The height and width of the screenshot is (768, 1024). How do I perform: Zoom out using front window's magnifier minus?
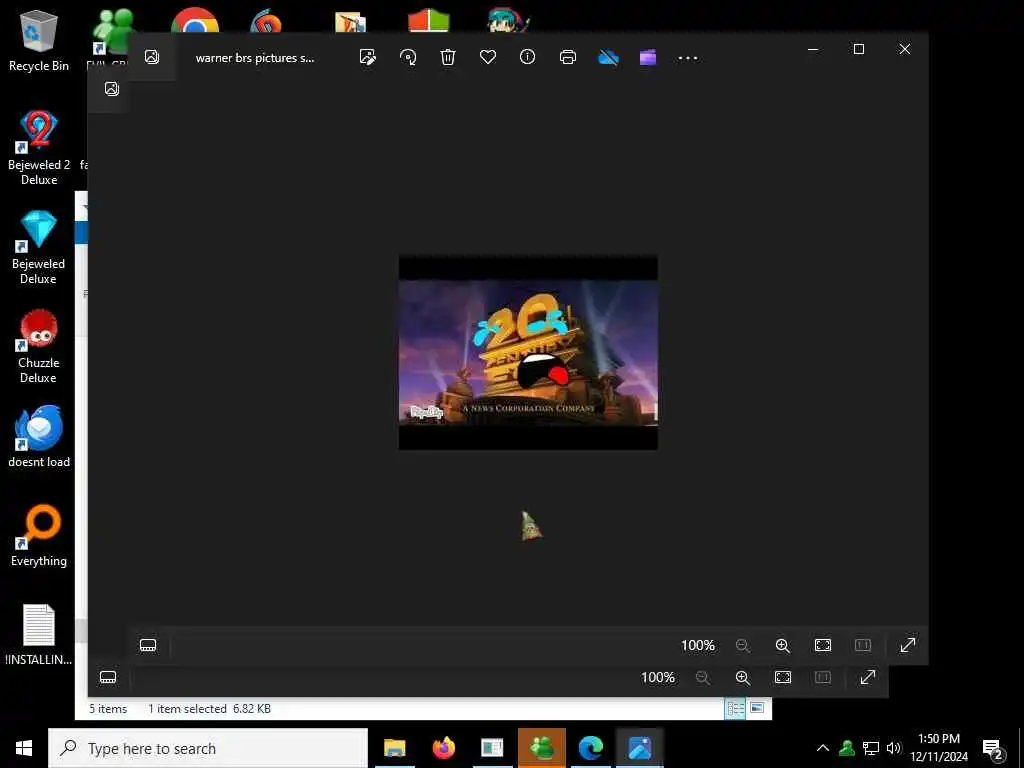(x=743, y=646)
